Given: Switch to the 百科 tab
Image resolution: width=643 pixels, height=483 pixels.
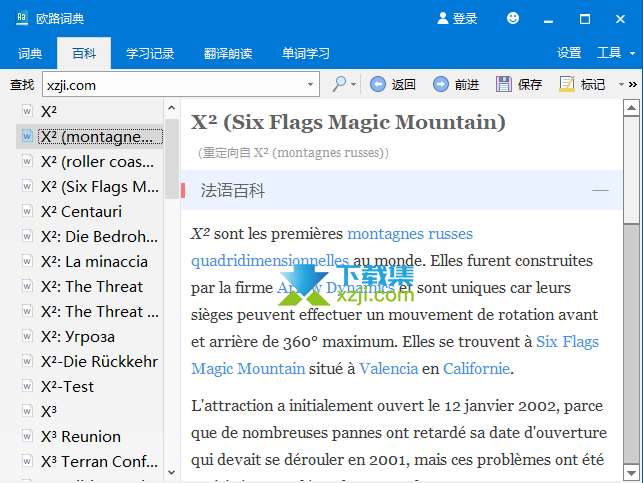Looking at the screenshot, I should tap(84, 53).
